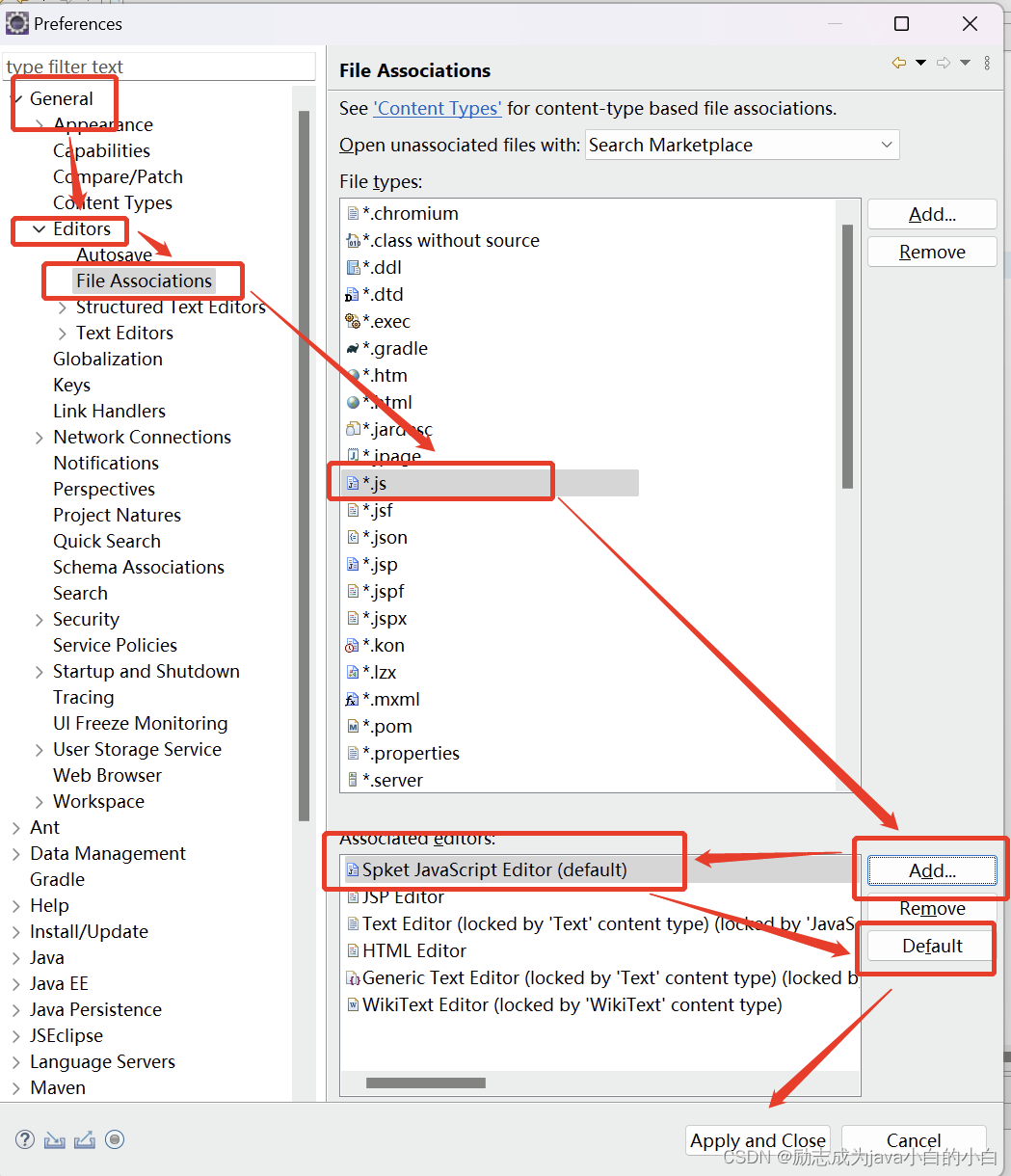Click the Cancel button

pyautogui.click(x=914, y=1140)
